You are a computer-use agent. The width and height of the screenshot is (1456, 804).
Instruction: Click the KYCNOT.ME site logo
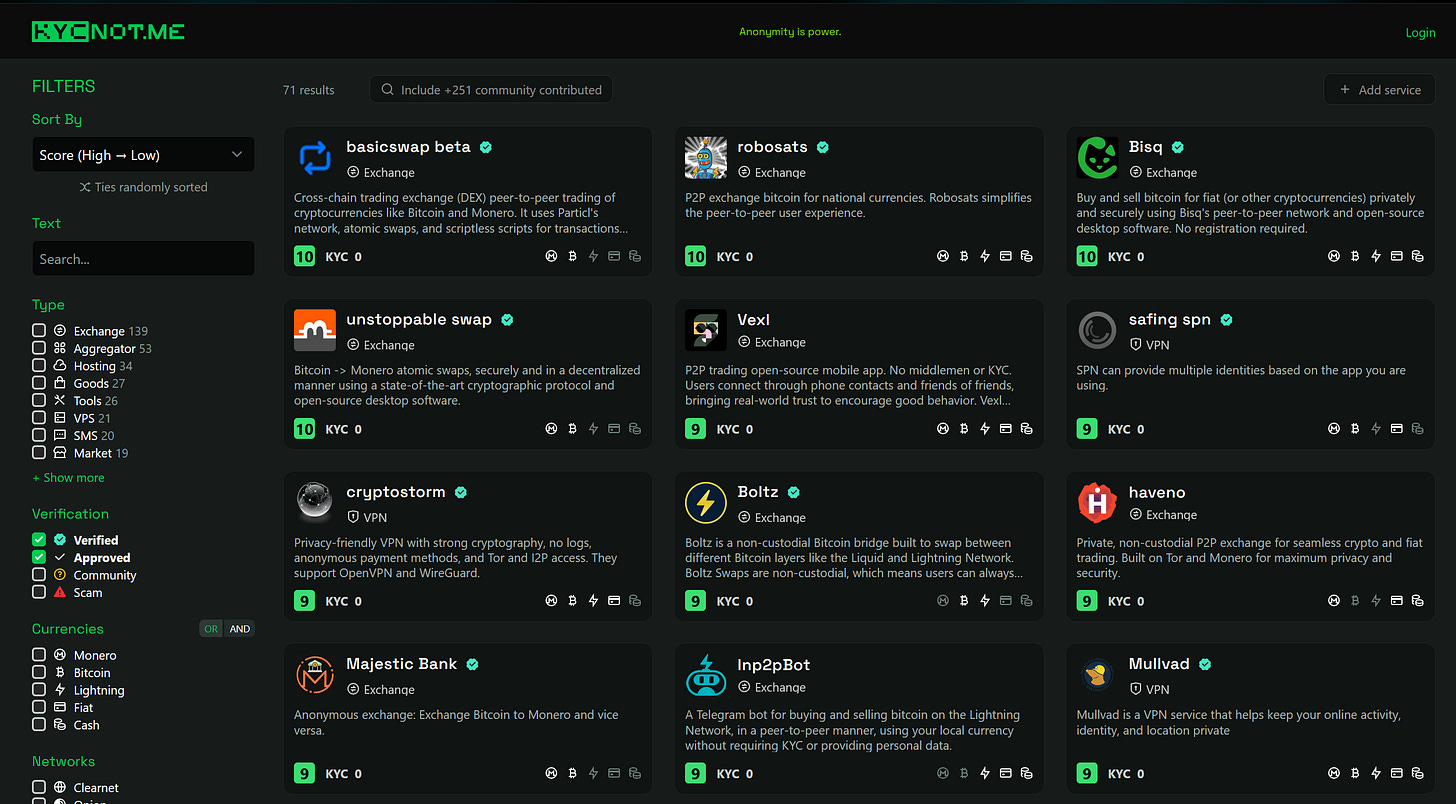point(108,31)
